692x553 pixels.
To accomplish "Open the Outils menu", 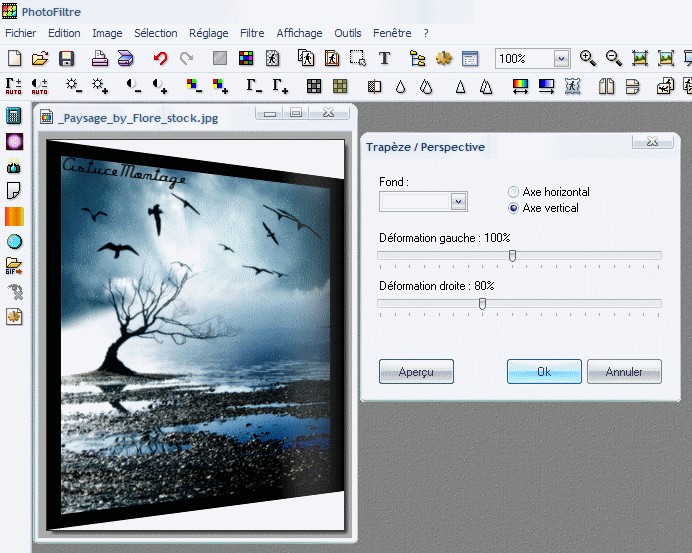I will pos(348,33).
